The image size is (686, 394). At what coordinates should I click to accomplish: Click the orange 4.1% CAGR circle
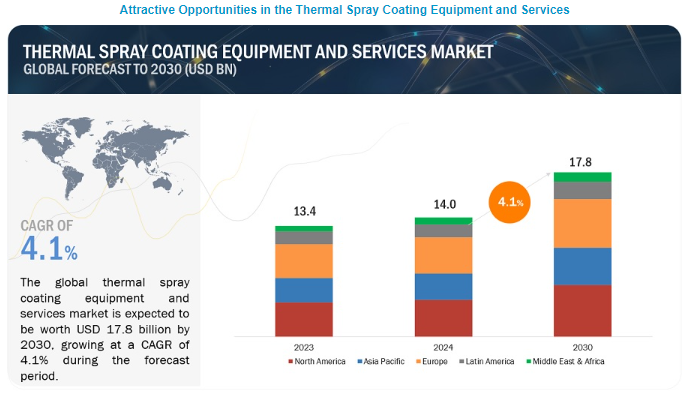click(x=510, y=202)
